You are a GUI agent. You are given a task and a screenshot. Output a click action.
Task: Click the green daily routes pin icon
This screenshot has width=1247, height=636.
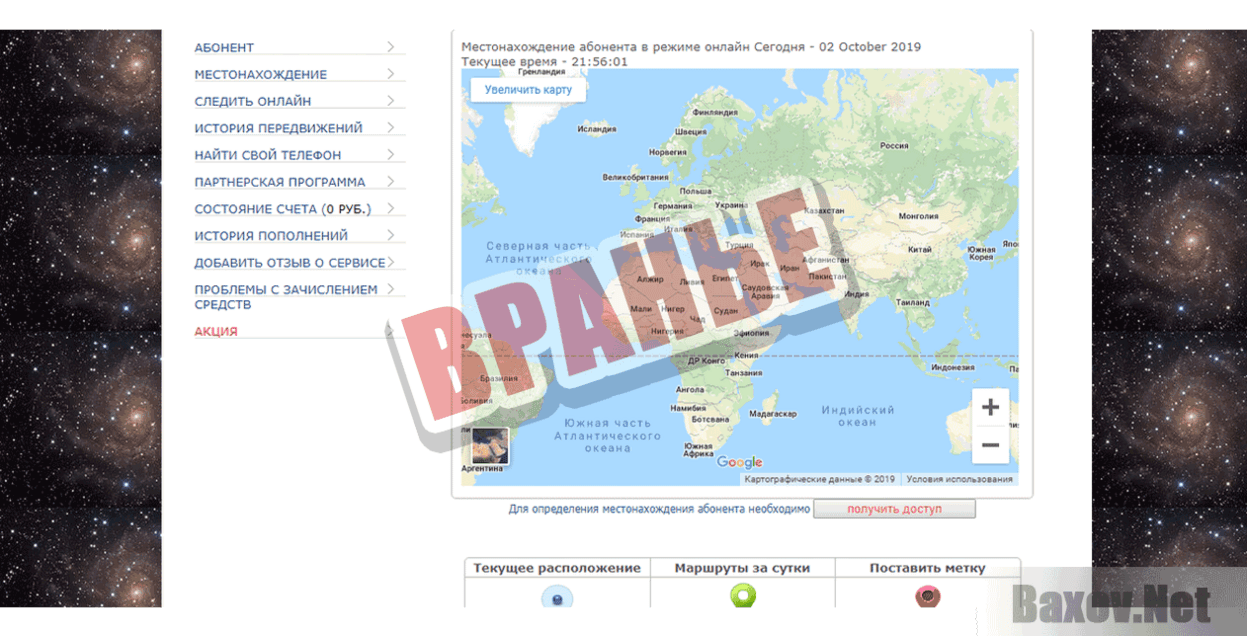(x=742, y=597)
